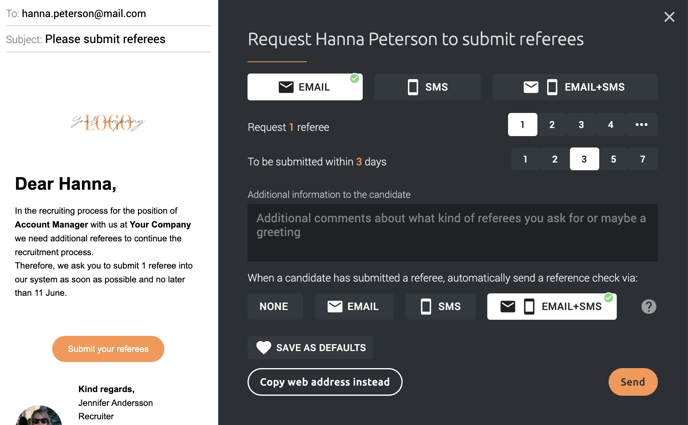The height and width of the screenshot is (425, 688).
Task: Click the recruiter profile photo
Action: tap(39, 415)
